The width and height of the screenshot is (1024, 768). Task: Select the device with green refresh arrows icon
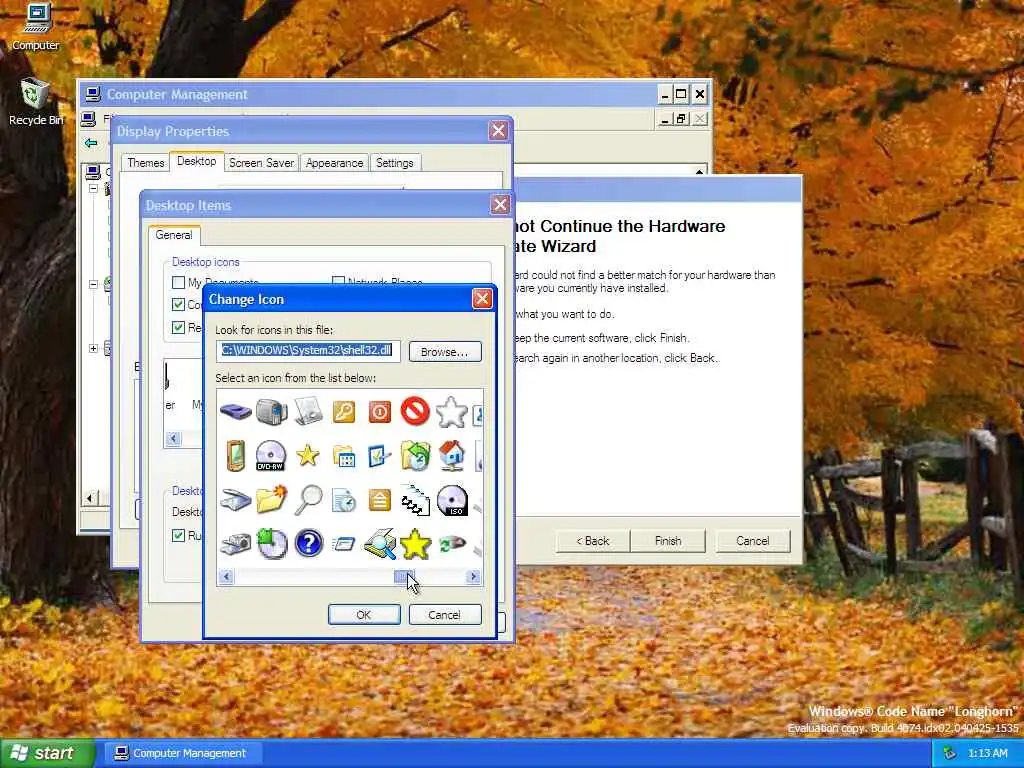pyautogui.click(x=452, y=543)
